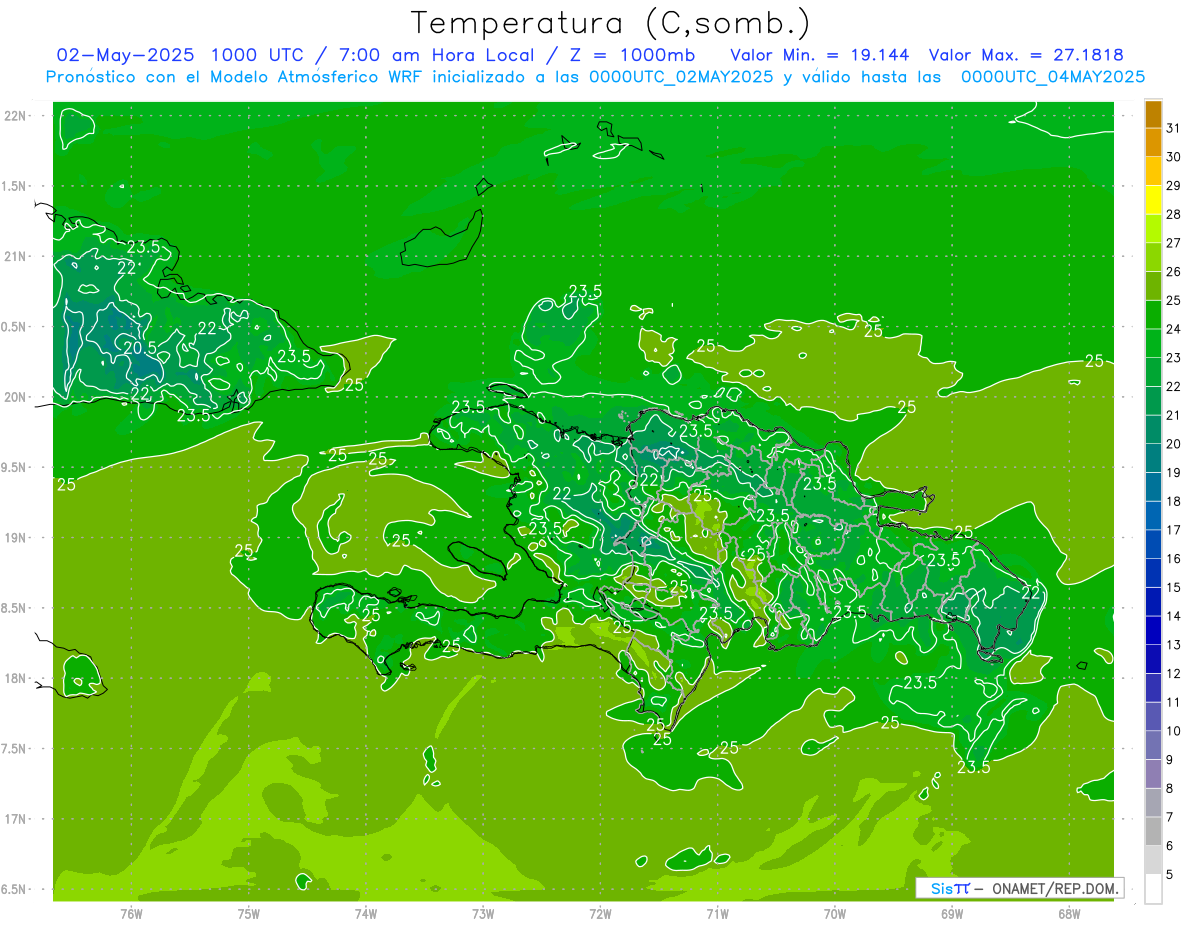Select the date text '02-May-2025 1000 UTC'
Viewport: 1200px width, 927px height.
pyautogui.click(x=178, y=54)
